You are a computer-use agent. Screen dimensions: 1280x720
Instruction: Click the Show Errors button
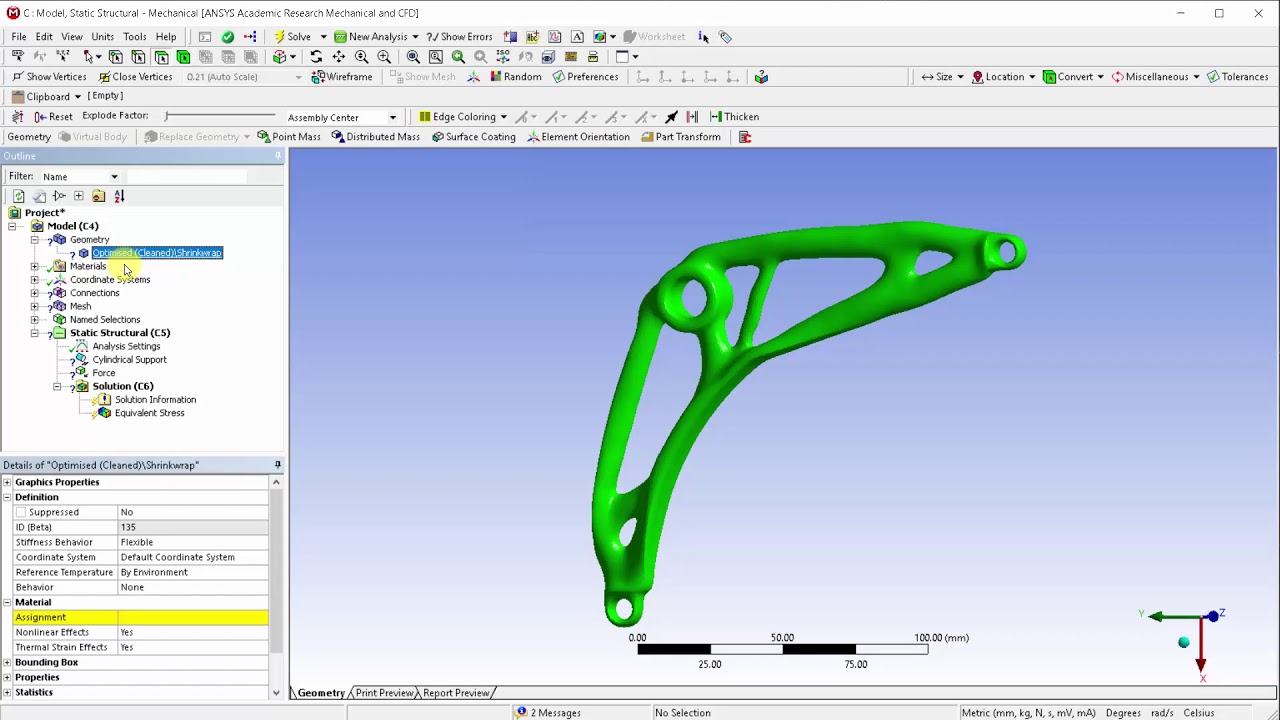459,37
